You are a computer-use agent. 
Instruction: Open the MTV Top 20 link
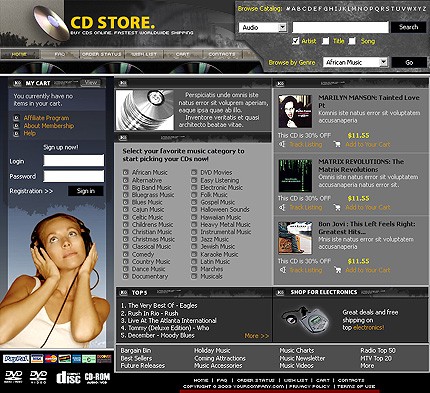pyautogui.click(x=376, y=358)
